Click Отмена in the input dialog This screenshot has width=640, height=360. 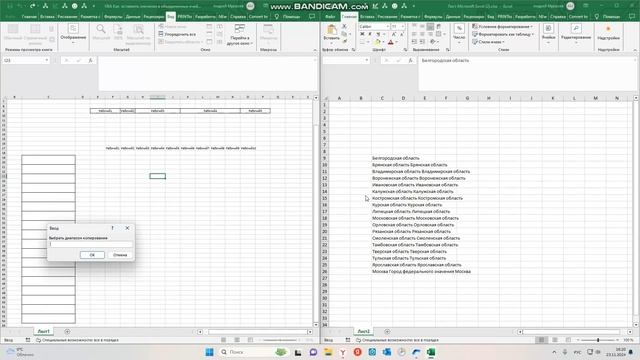[x=120, y=255]
